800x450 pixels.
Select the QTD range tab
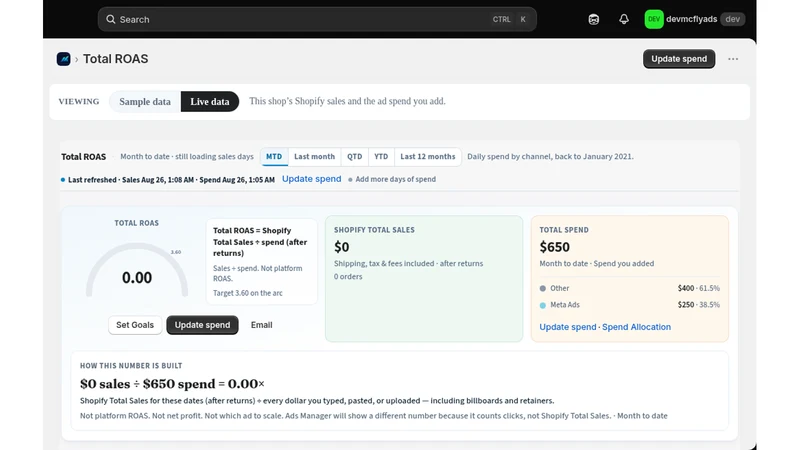(x=355, y=157)
